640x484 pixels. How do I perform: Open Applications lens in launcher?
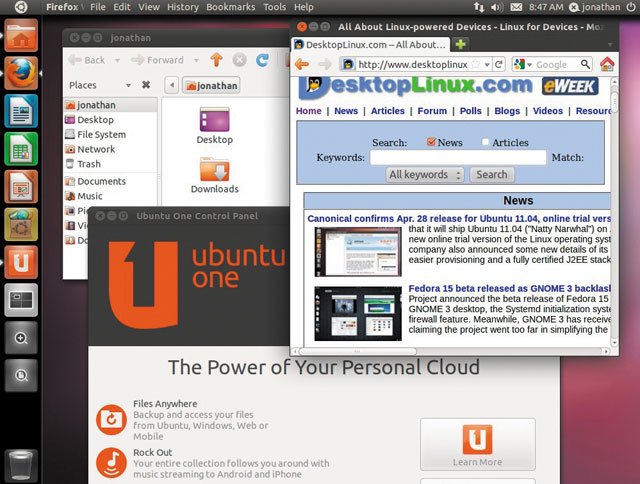click(21, 338)
